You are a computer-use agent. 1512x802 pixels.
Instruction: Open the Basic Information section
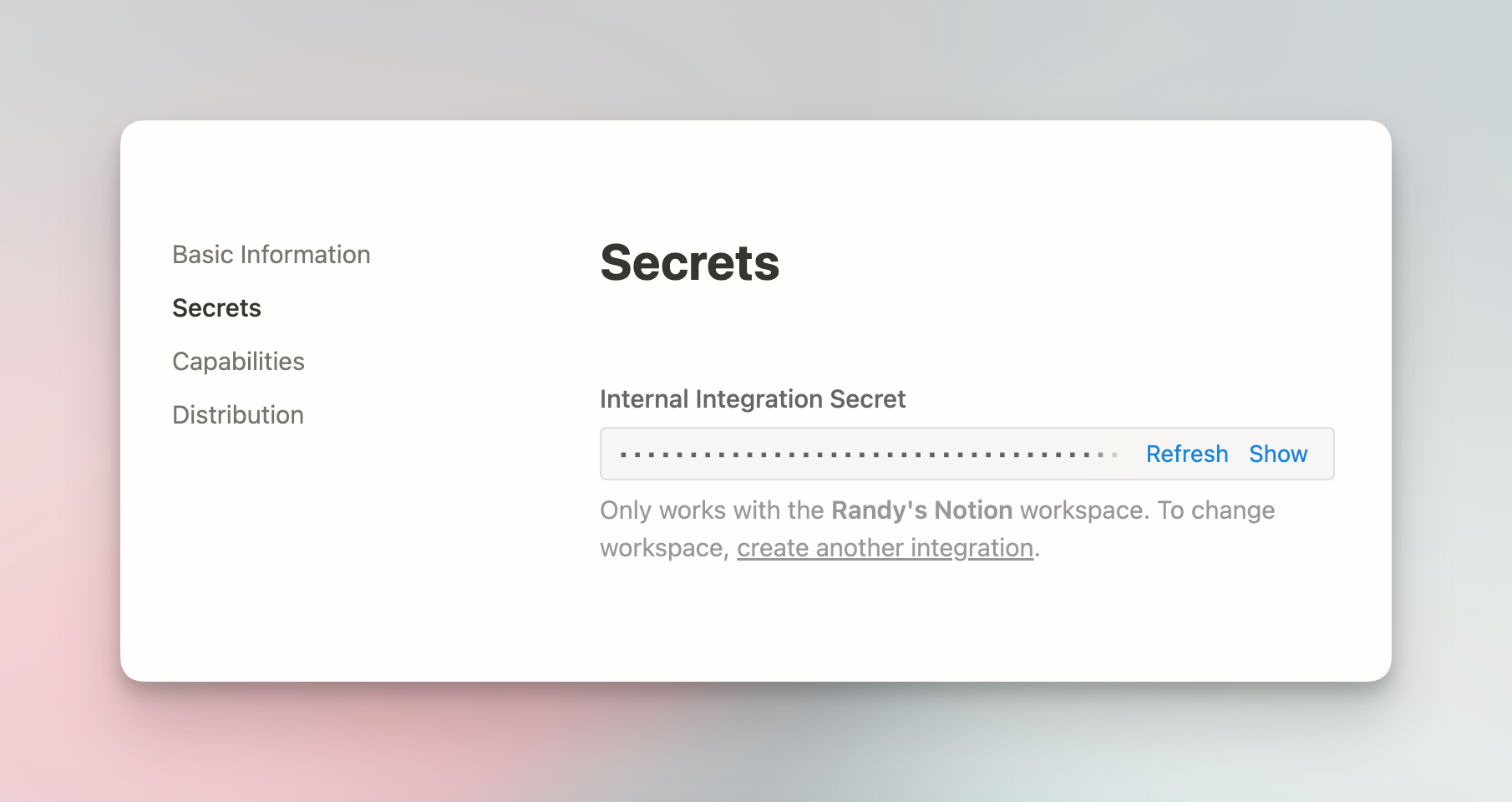(271, 255)
